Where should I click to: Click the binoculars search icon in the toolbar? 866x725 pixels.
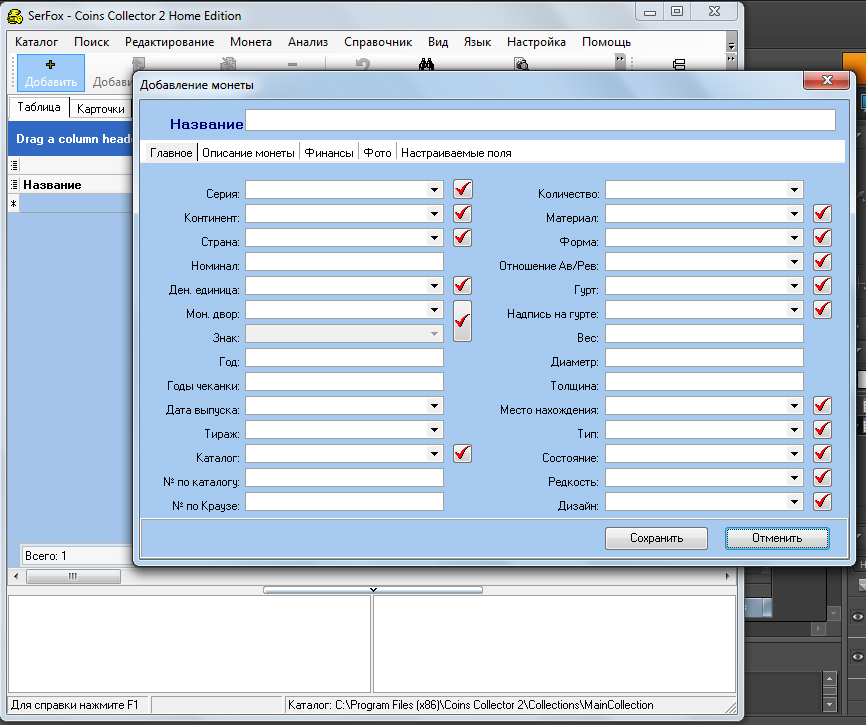tap(426, 65)
